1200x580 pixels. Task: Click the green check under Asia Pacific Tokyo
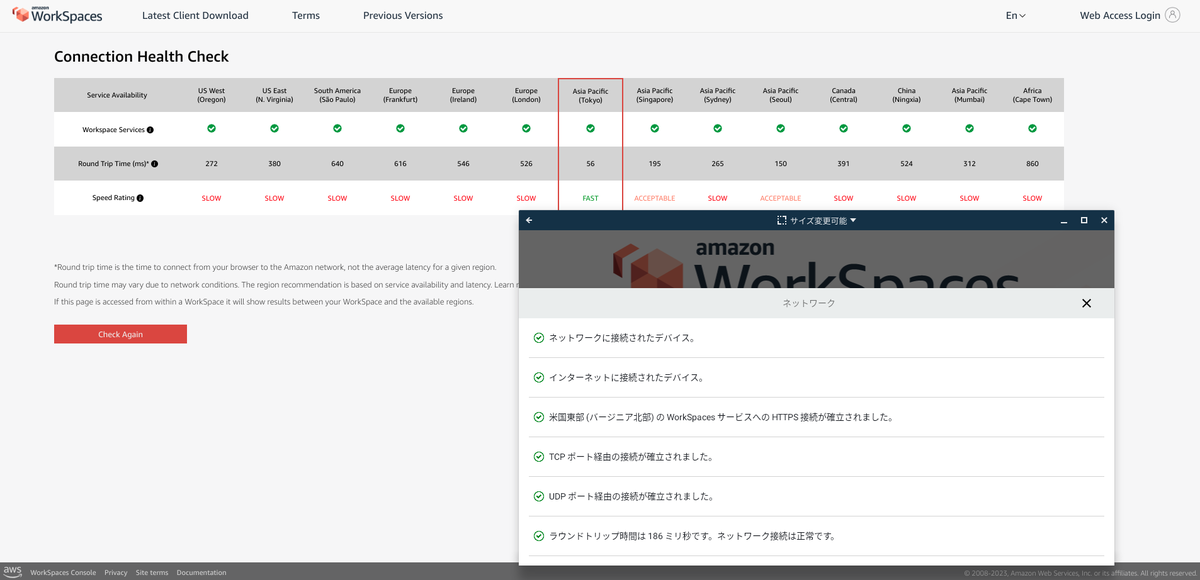(590, 128)
